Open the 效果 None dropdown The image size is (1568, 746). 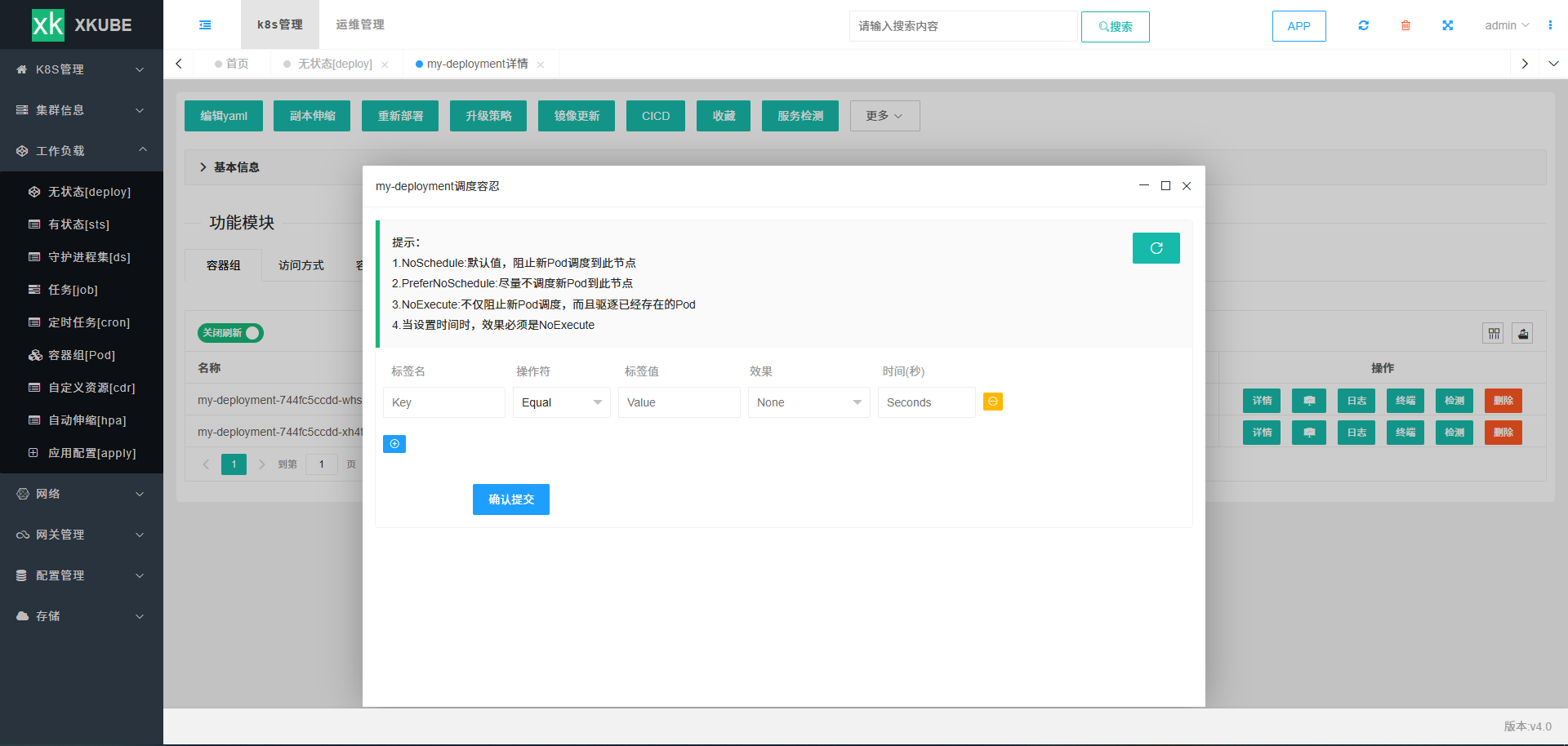[808, 402]
